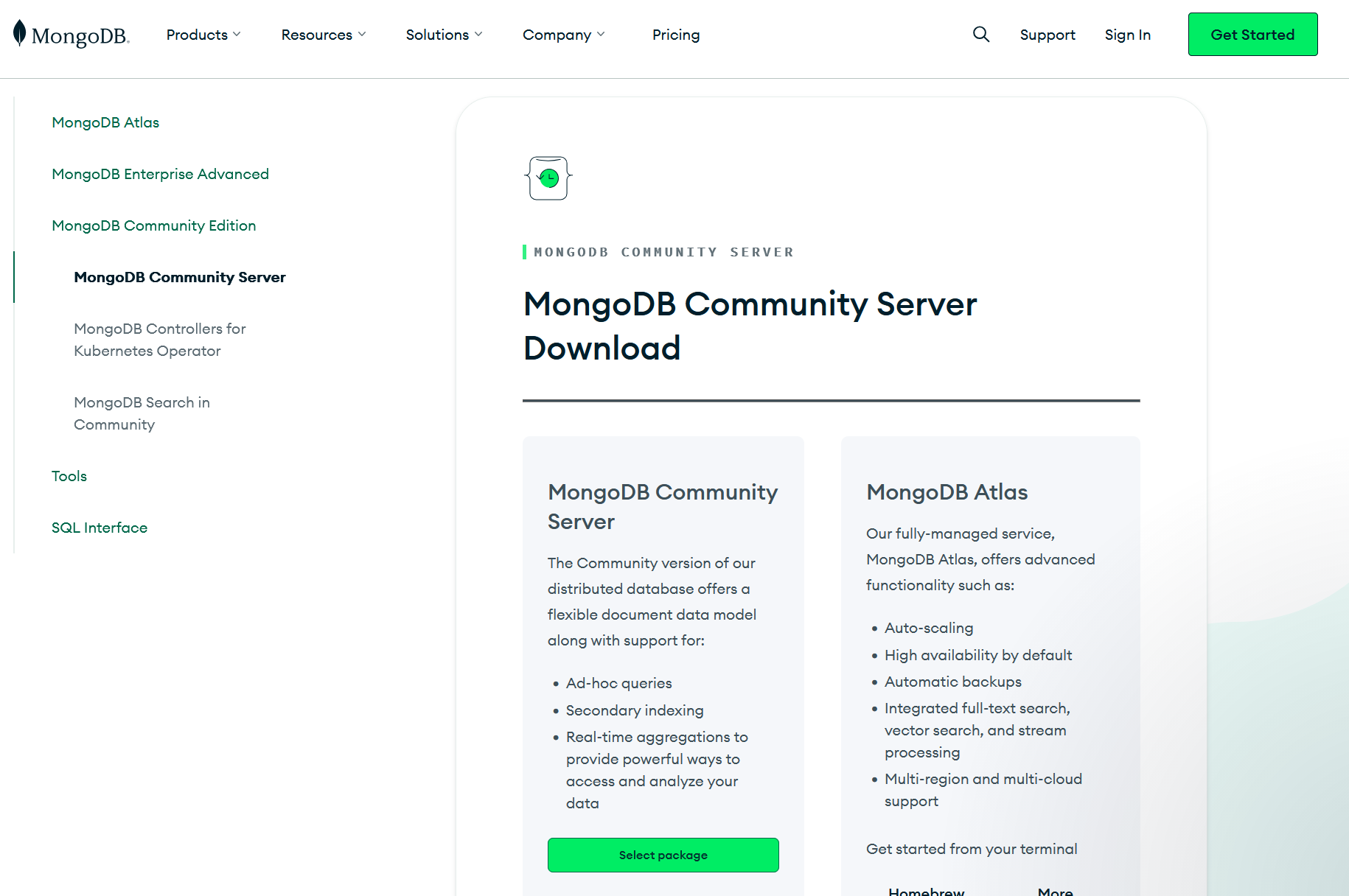Open the Company dropdown menu
Image resolution: width=1349 pixels, height=896 pixels.
pyautogui.click(x=563, y=35)
